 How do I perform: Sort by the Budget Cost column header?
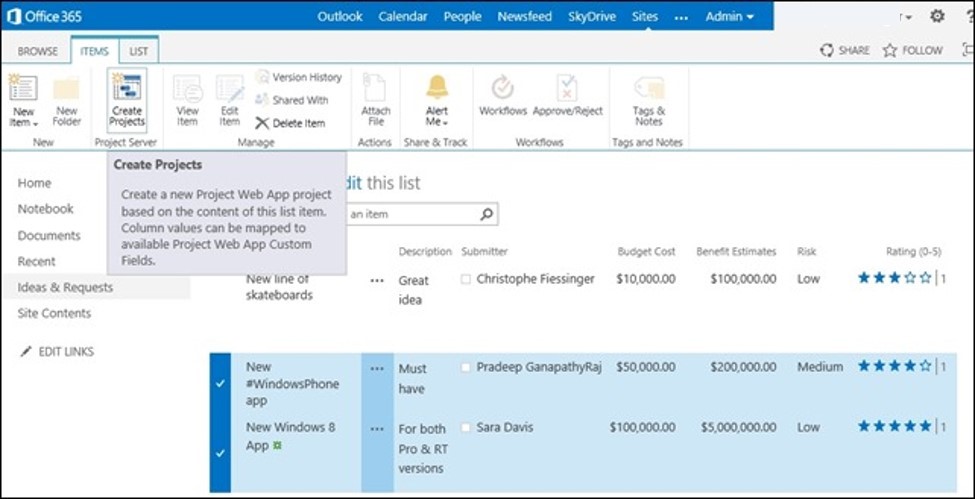click(x=646, y=251)
